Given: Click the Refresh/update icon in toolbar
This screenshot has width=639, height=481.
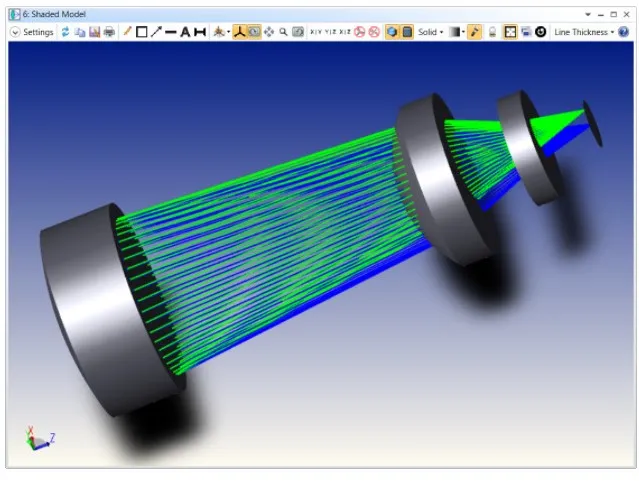Looking at the screenshot, I should [x=66, y=32].
